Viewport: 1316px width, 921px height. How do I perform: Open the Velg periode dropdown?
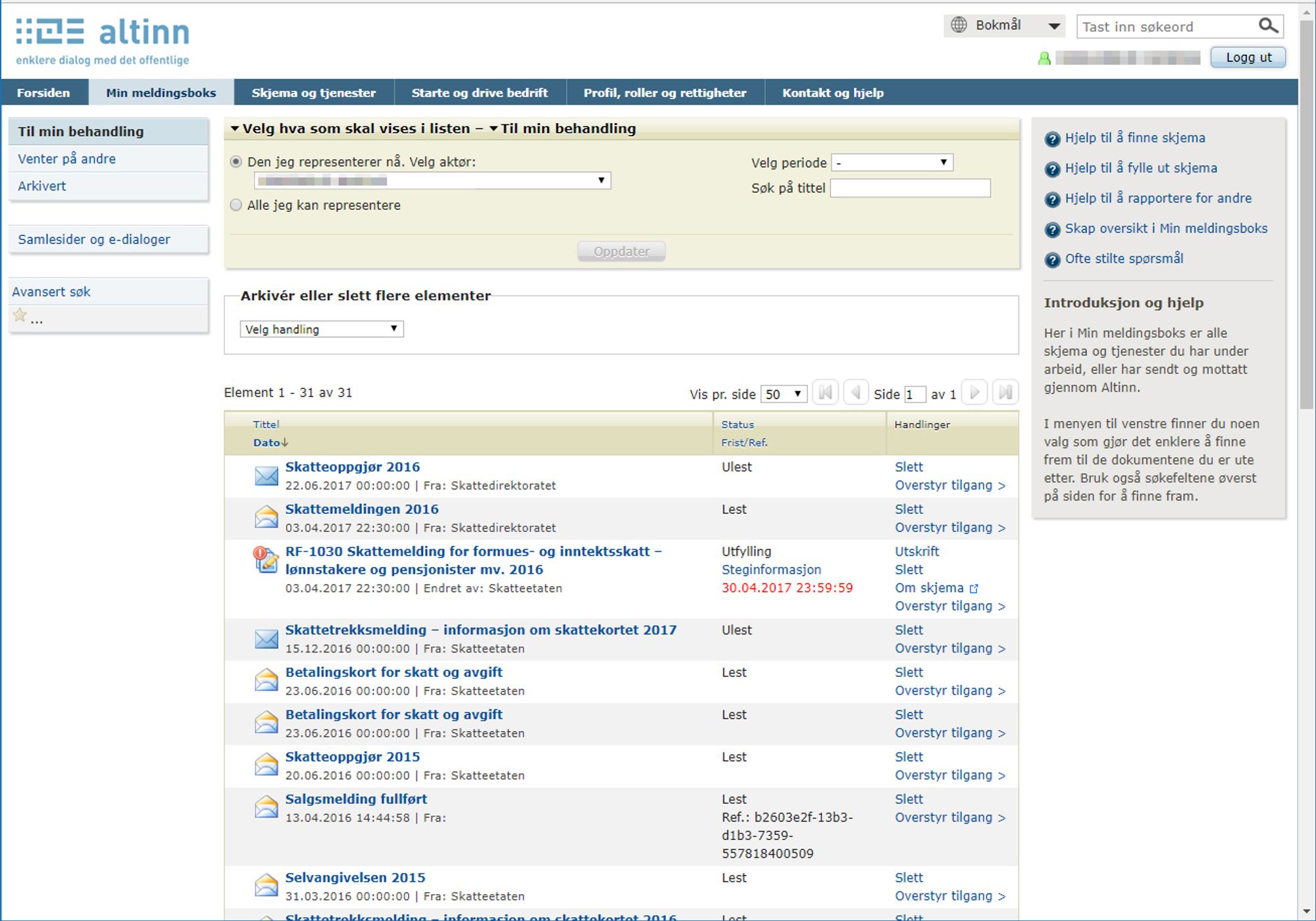[892, 162]
